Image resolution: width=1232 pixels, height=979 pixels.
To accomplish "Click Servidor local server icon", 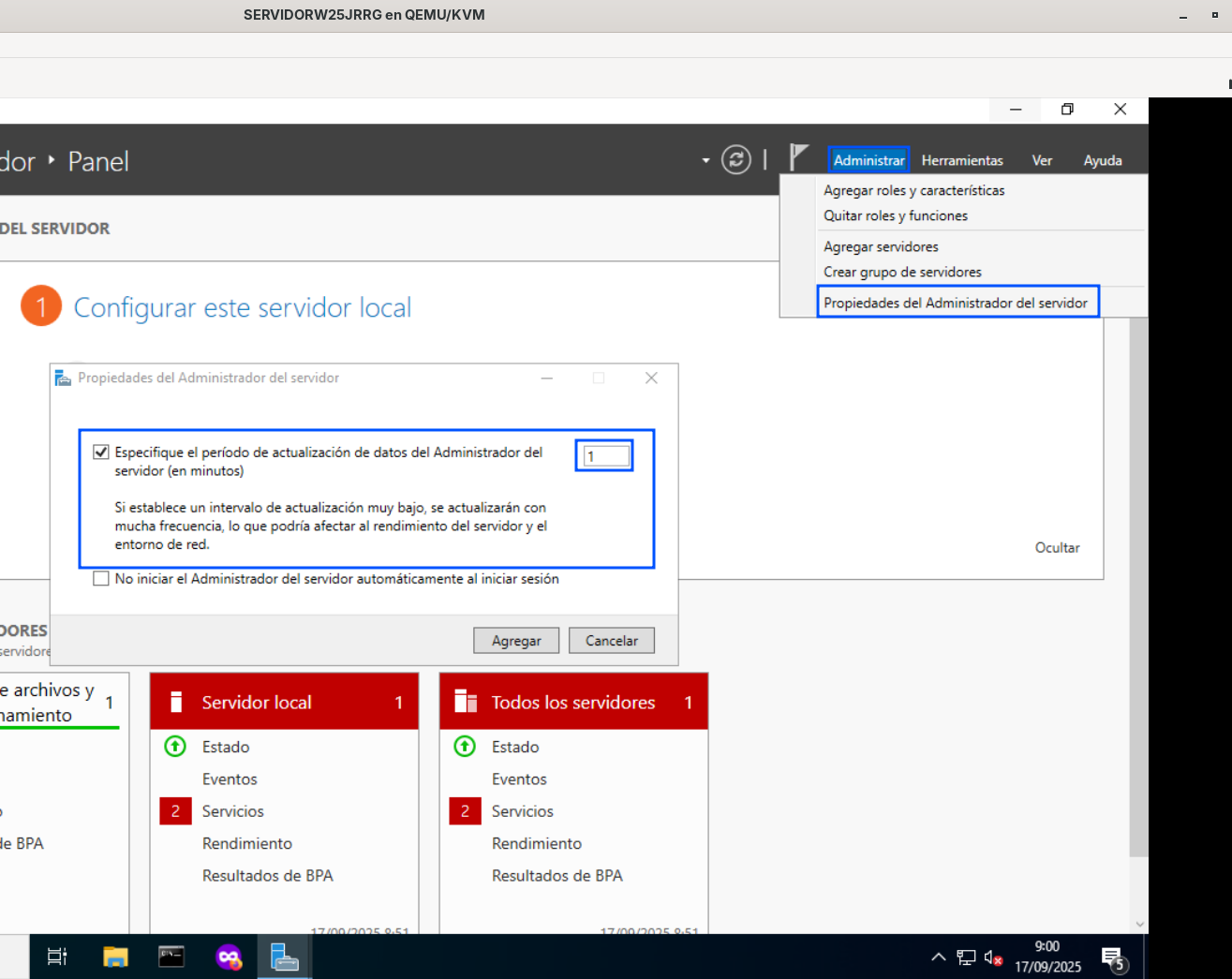I will pos(176,702).
